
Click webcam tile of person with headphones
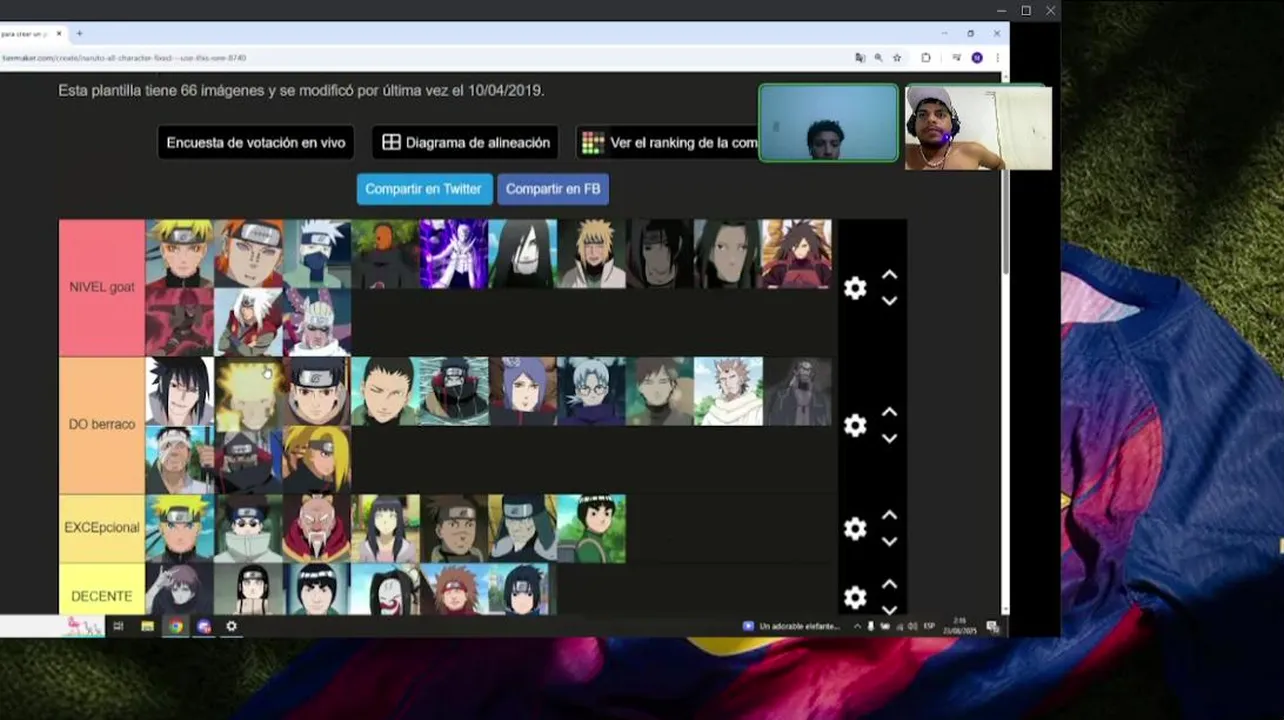click(x=978, y=127)
